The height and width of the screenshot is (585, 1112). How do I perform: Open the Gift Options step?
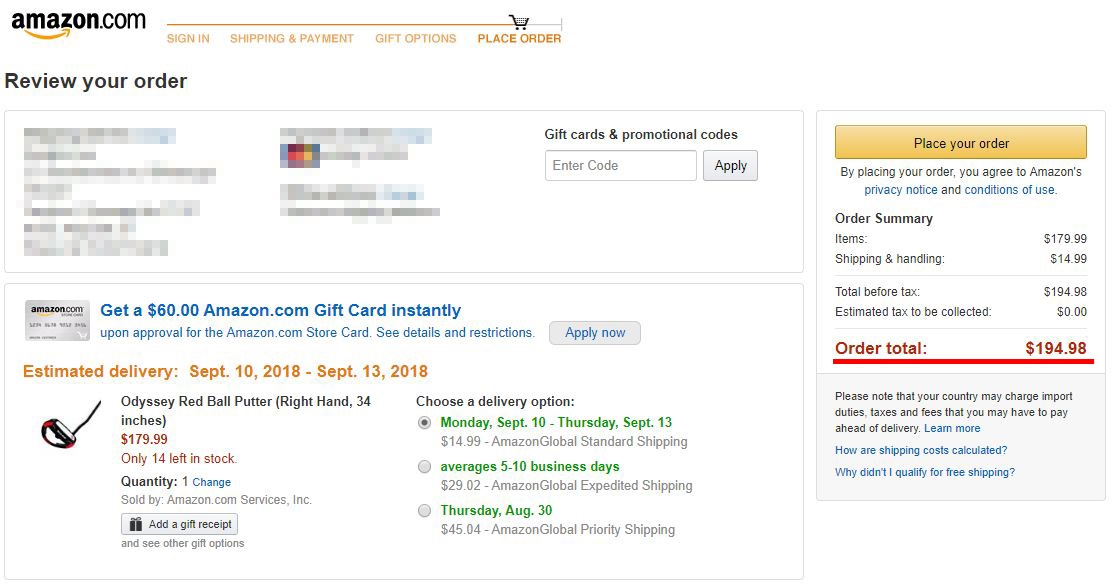(415, 39)
